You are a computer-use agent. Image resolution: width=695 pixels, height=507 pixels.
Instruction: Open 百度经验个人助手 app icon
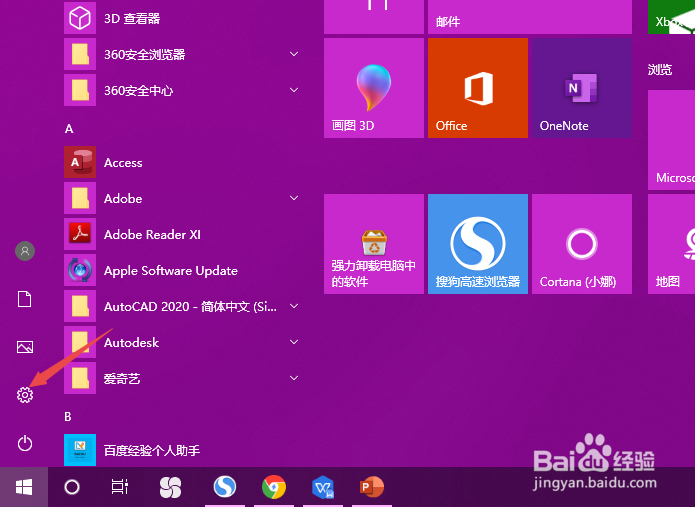point(80,450)
